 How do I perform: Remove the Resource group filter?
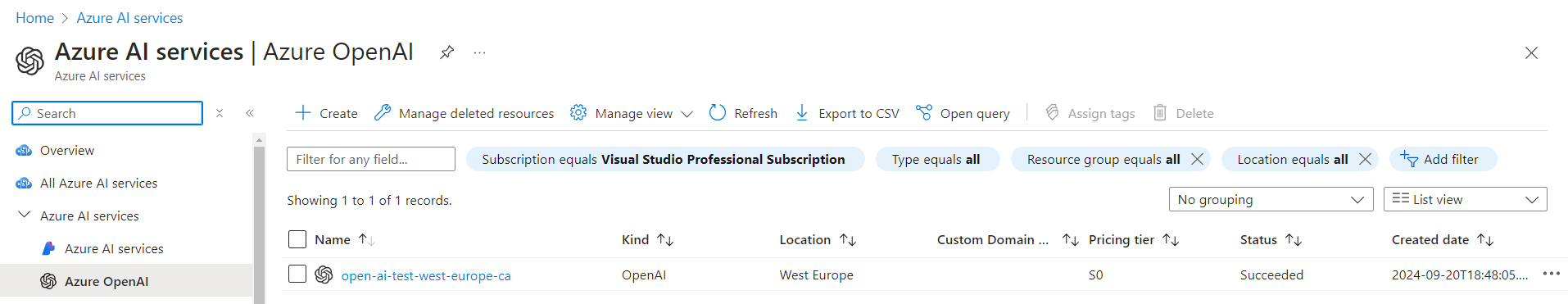(1197, 159)
